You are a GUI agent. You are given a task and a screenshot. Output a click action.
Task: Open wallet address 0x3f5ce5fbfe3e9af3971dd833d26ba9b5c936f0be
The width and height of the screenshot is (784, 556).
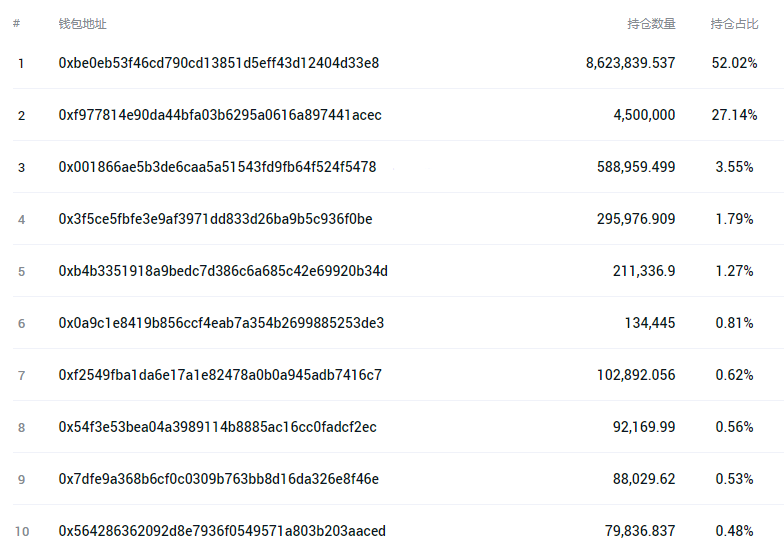(x=216, y=219)
